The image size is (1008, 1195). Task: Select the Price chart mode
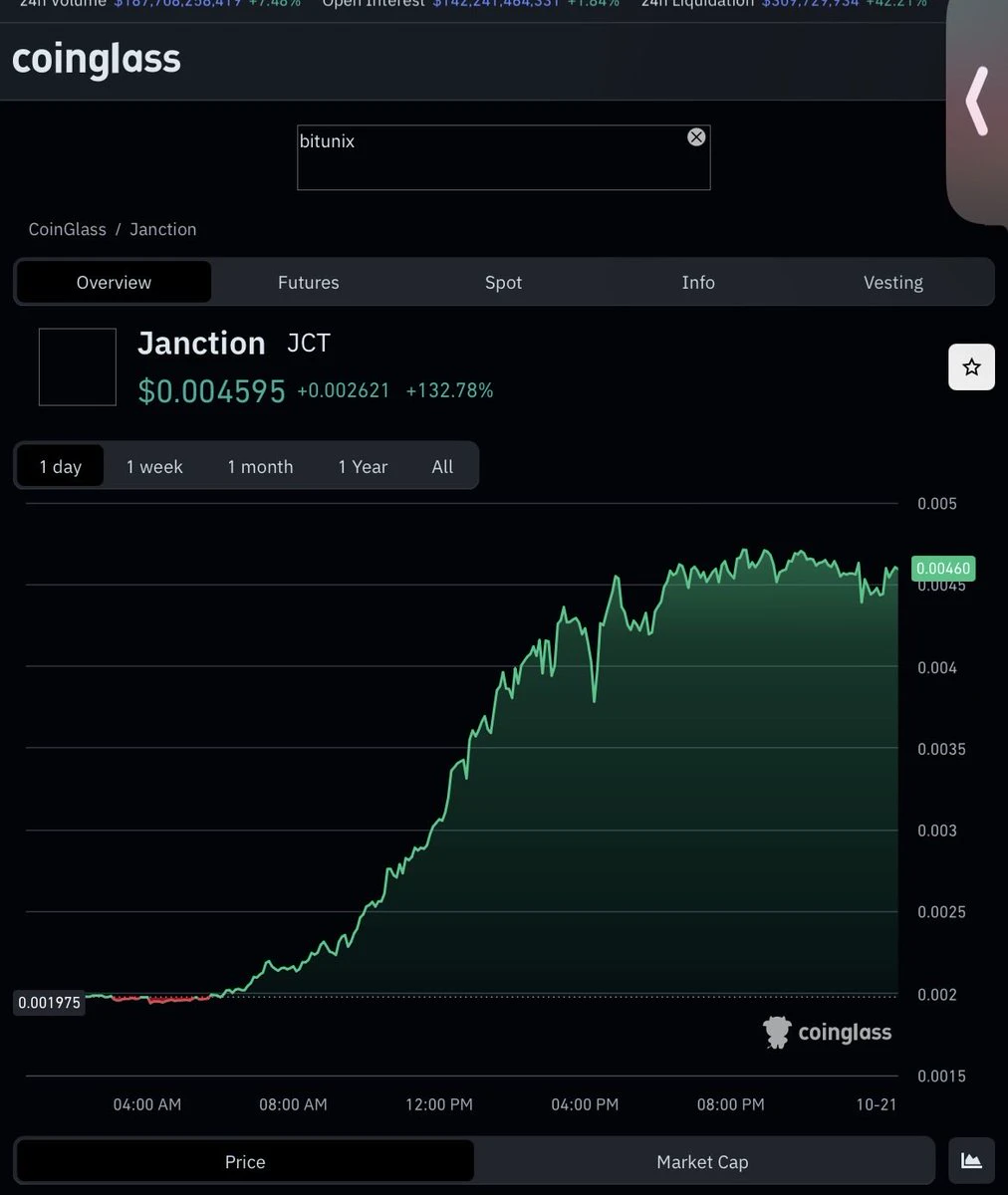tap(245, 1161)
